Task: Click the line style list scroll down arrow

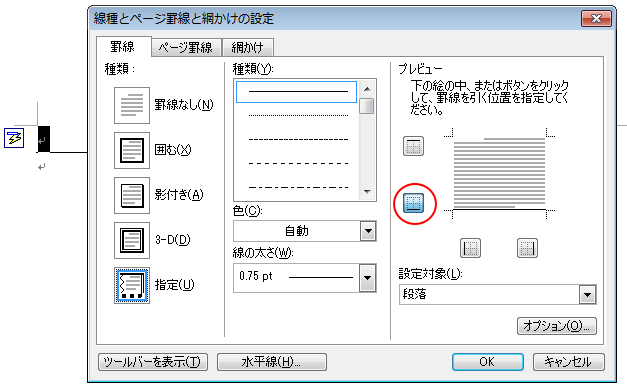Action: (367, 192)
